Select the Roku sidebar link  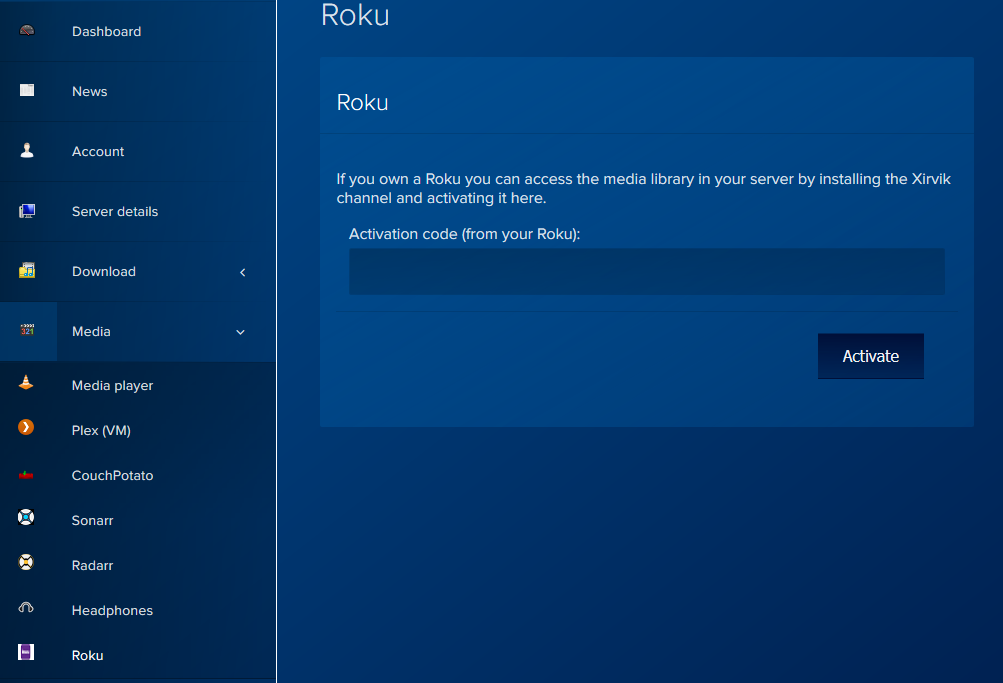click(x=87, y=656)
